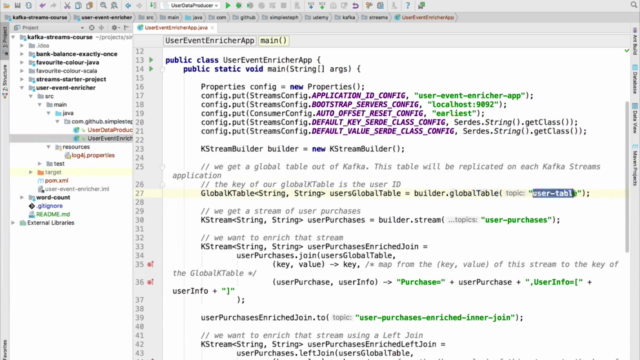Click the main() method breadcrumb
The width and height of the screenshot is (640, 360).
(273, 41)
